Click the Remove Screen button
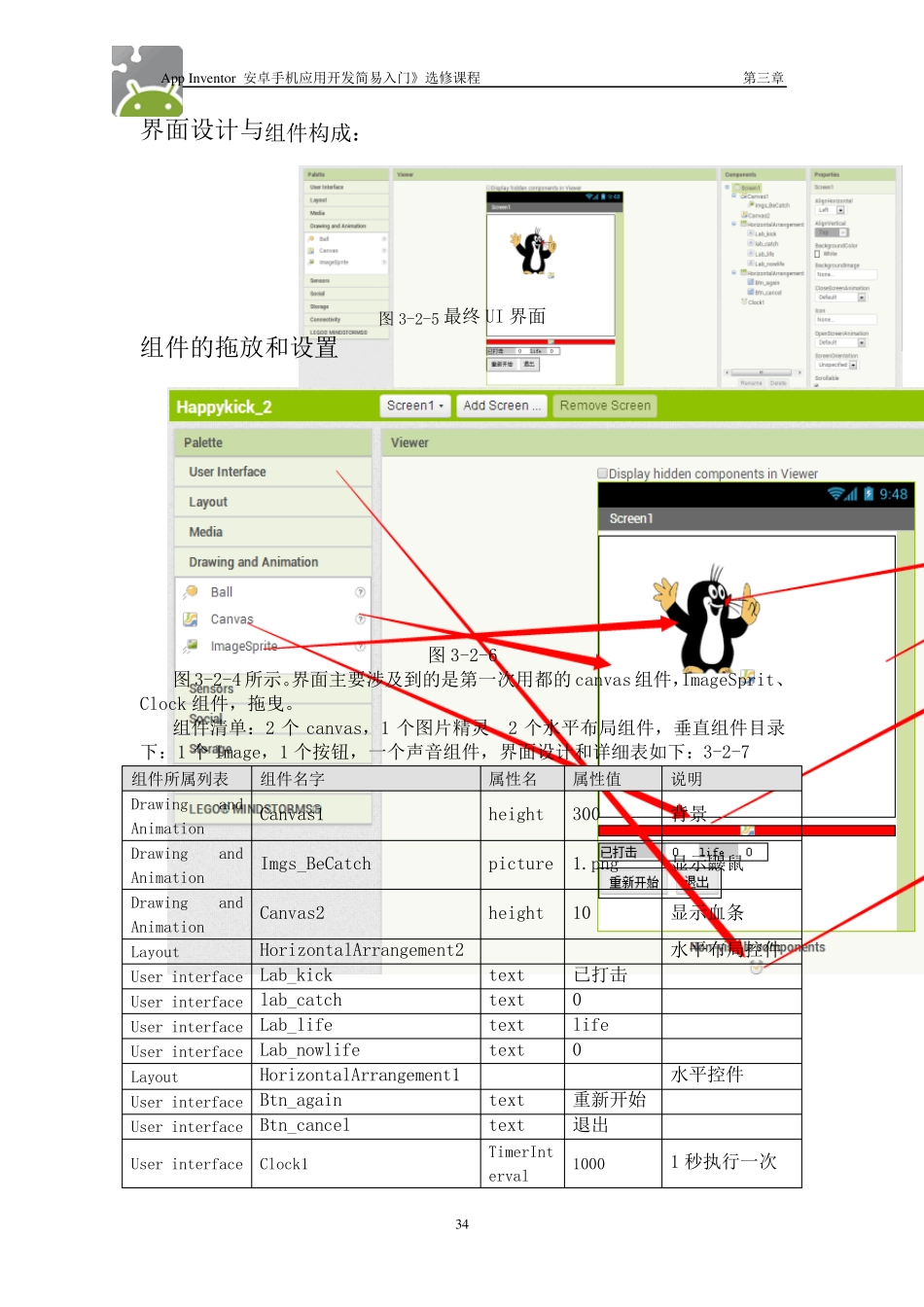The image size is (924, 1307). pos(605,406)
